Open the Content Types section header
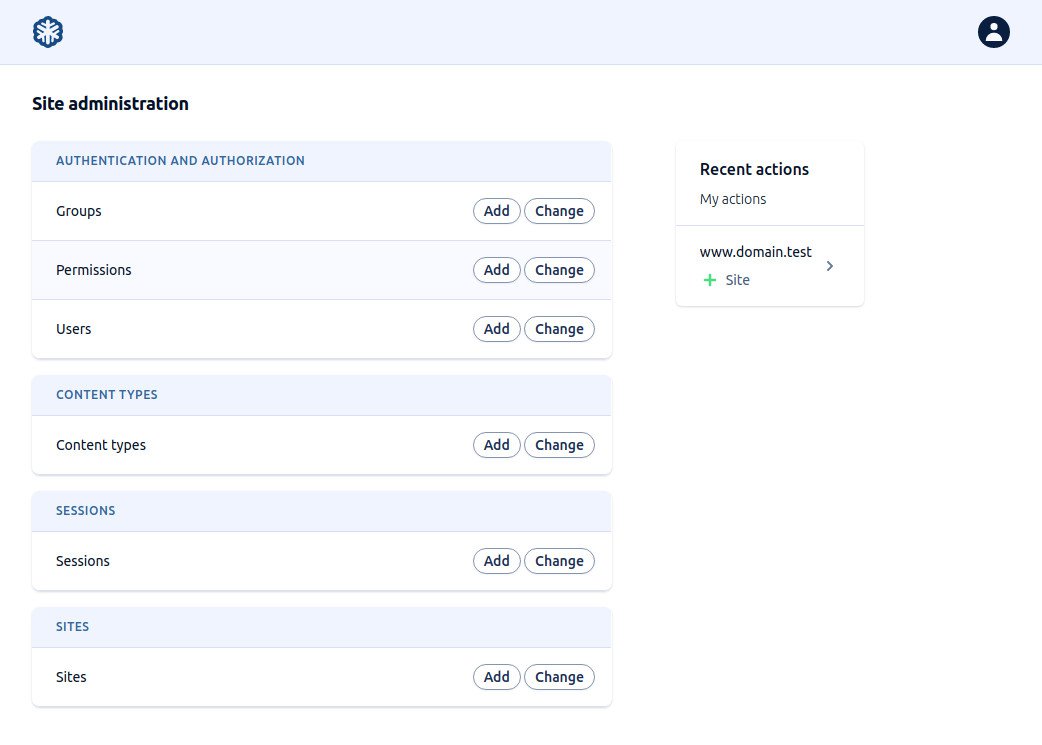 tap(107, 395)
